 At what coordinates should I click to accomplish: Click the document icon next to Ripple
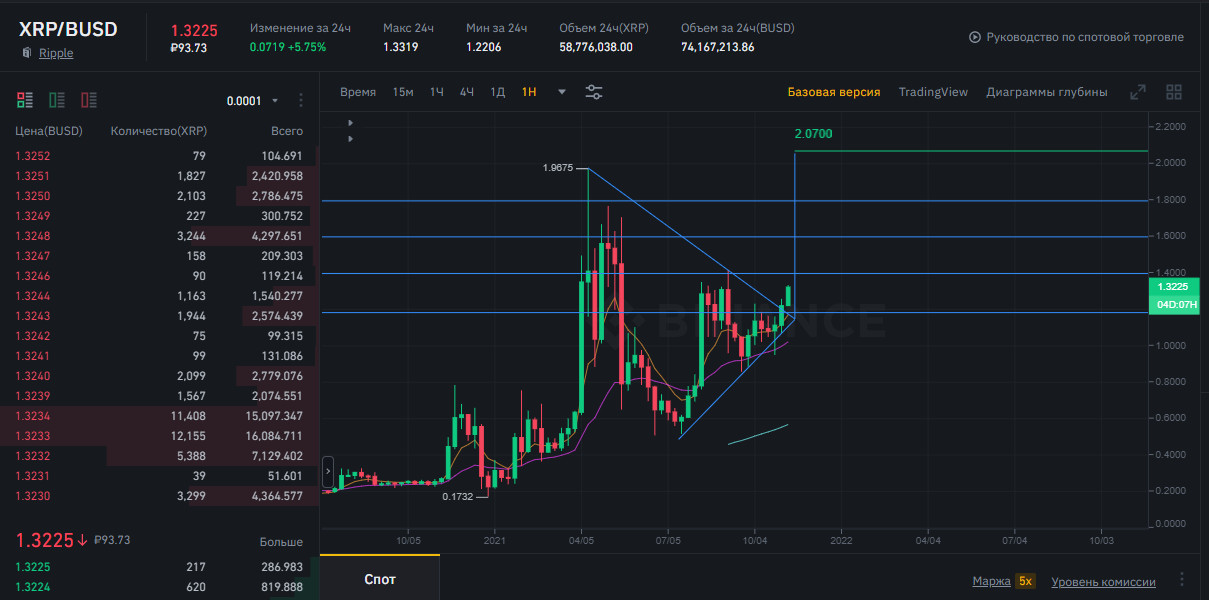coord(27,53)
